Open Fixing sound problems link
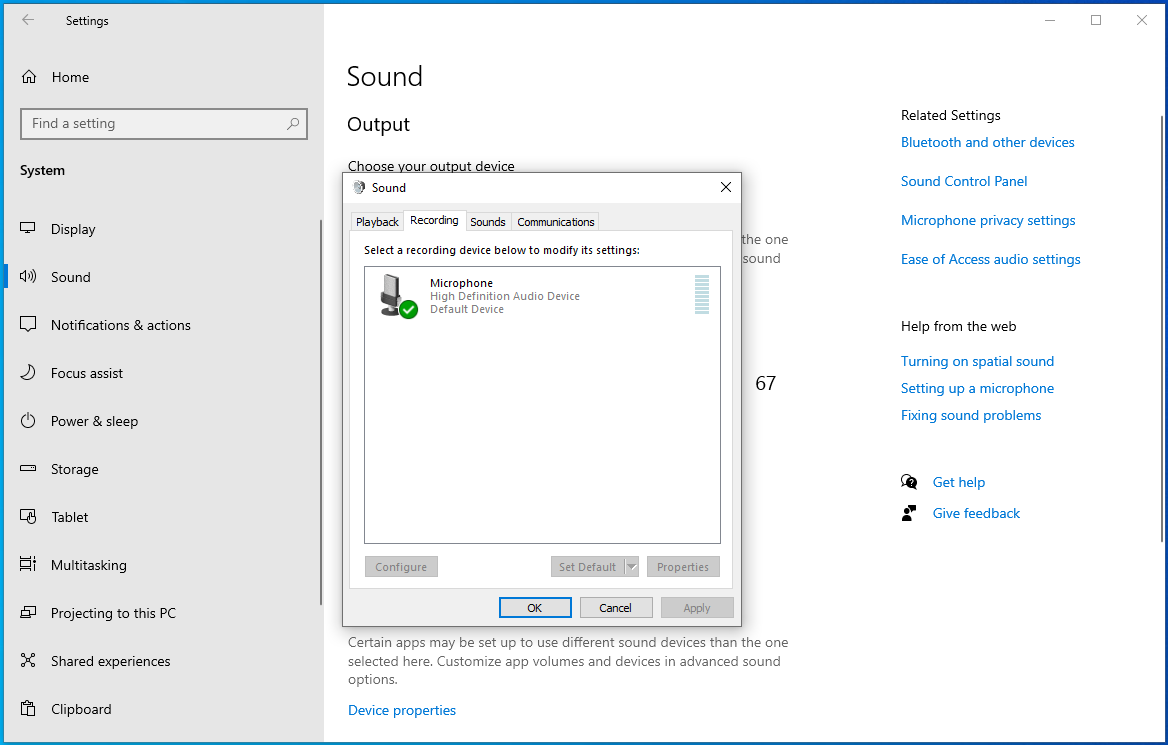Viewport: 1168px width, 745px height. click(x=971, y=415)
